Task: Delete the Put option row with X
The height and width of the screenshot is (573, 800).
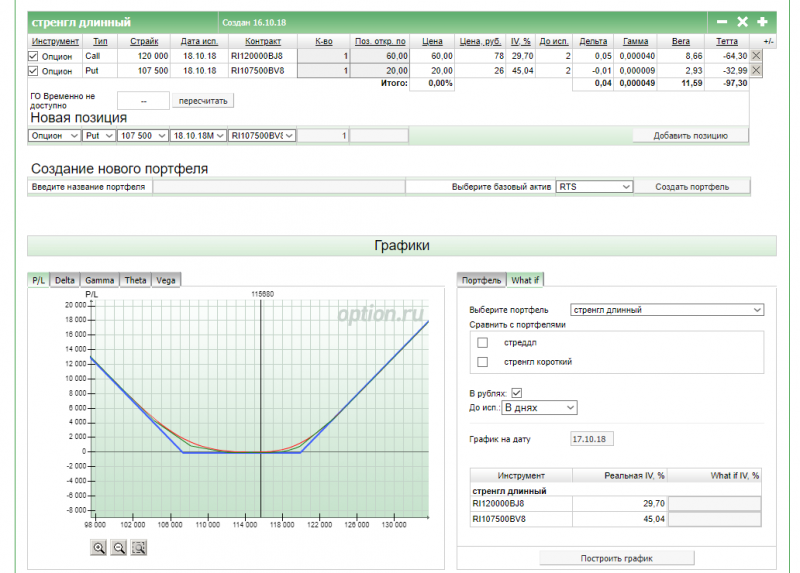Action: tap(756, 71)
